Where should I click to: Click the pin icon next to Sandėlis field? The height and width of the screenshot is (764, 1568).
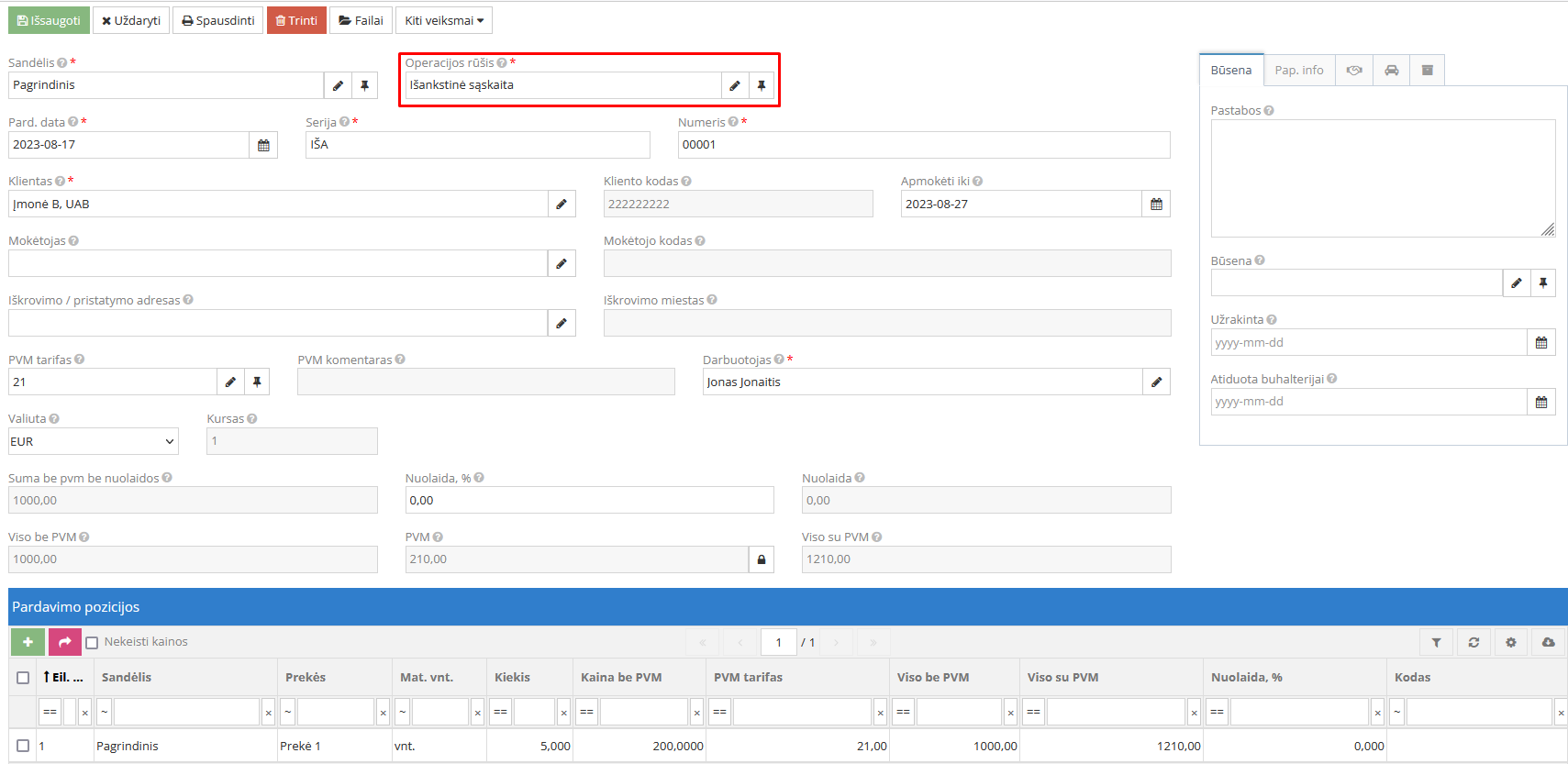click(x=364, y=85)
